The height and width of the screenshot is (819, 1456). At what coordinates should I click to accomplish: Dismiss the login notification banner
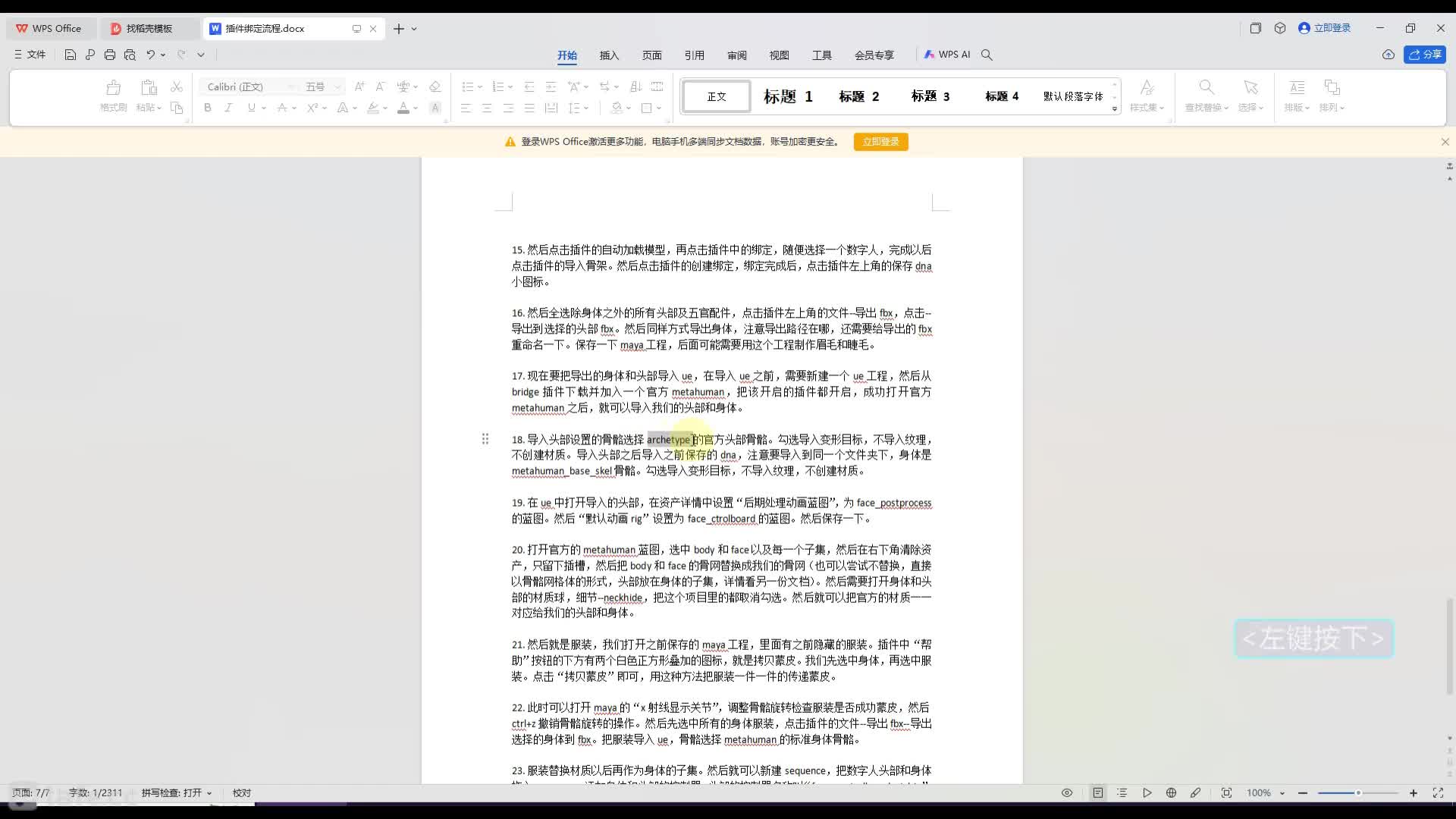[x=1445, y=142]
